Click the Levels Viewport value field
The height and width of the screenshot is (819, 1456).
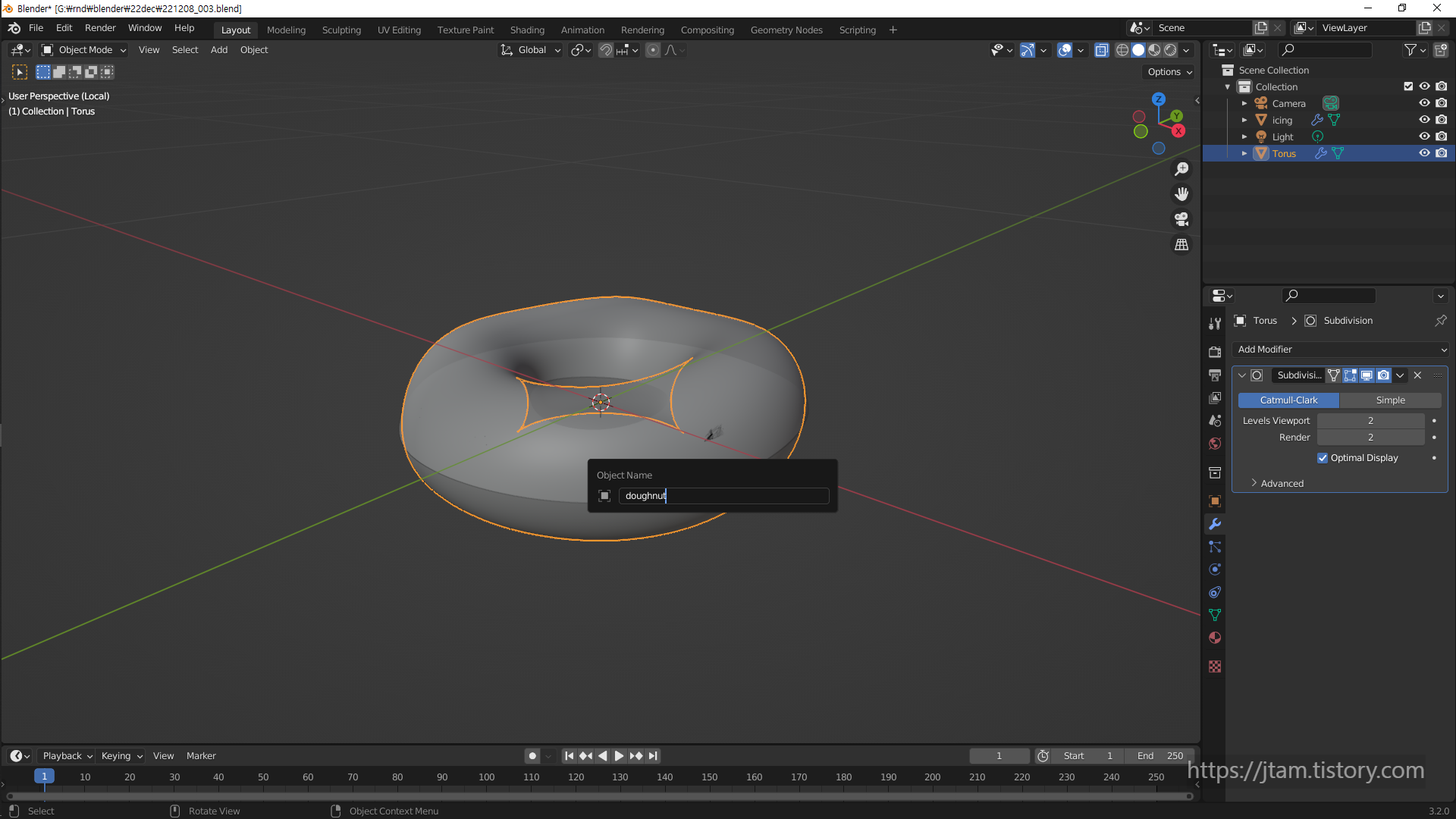[x=1370, y=420]
